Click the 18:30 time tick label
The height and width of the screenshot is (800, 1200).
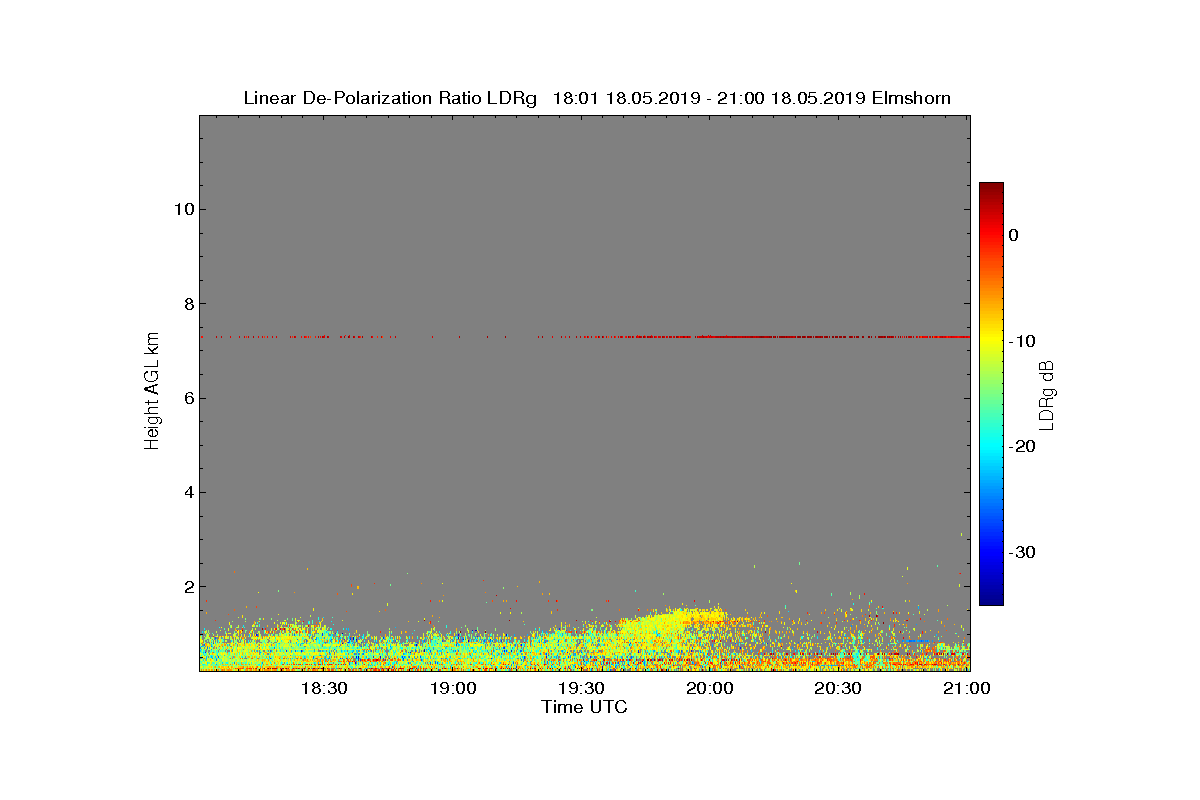[324, 689]
